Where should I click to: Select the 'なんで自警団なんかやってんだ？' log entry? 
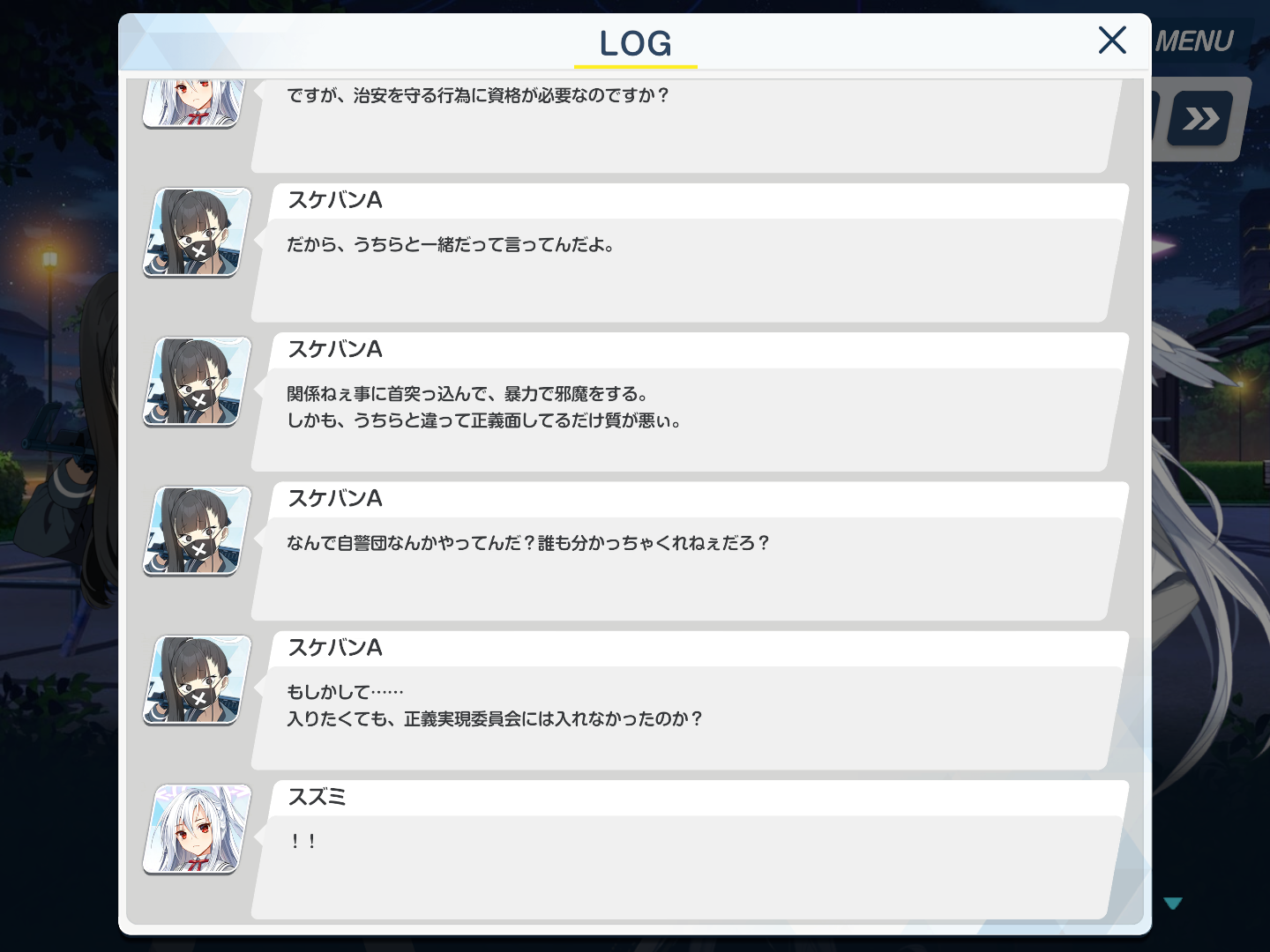tap(690, 551)
